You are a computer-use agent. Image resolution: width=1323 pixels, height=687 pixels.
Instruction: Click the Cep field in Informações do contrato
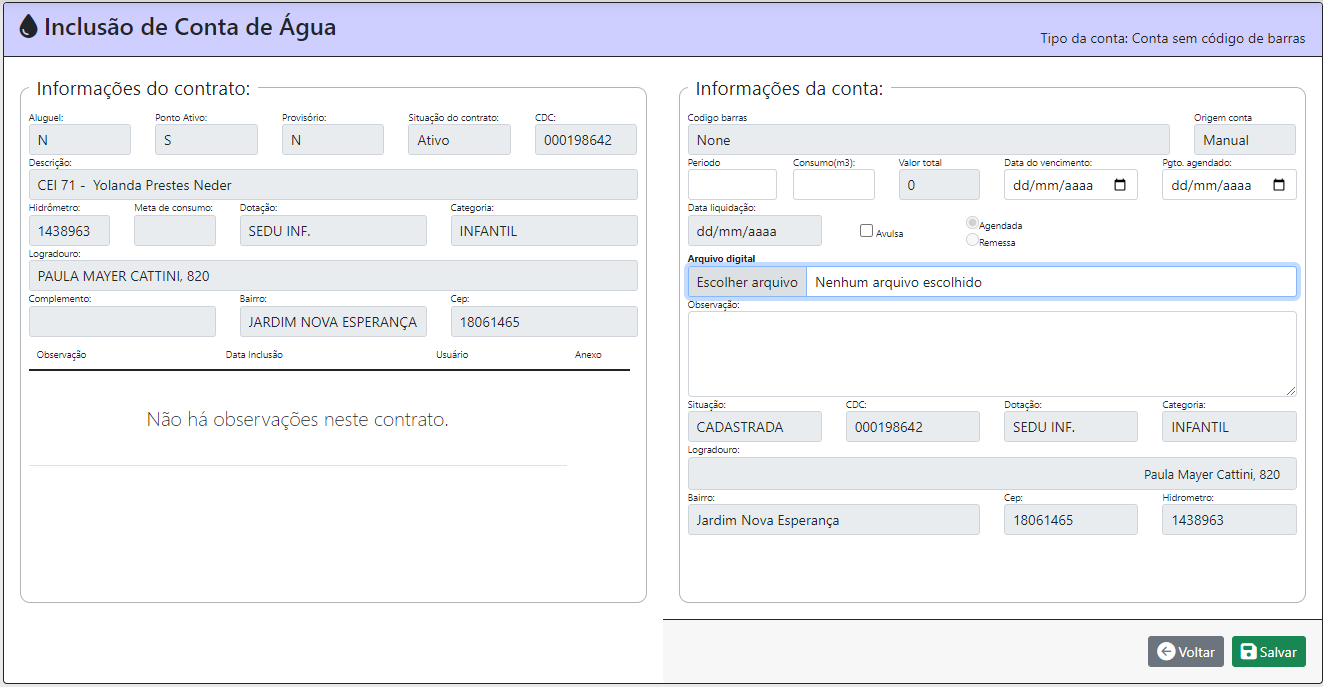544,322
